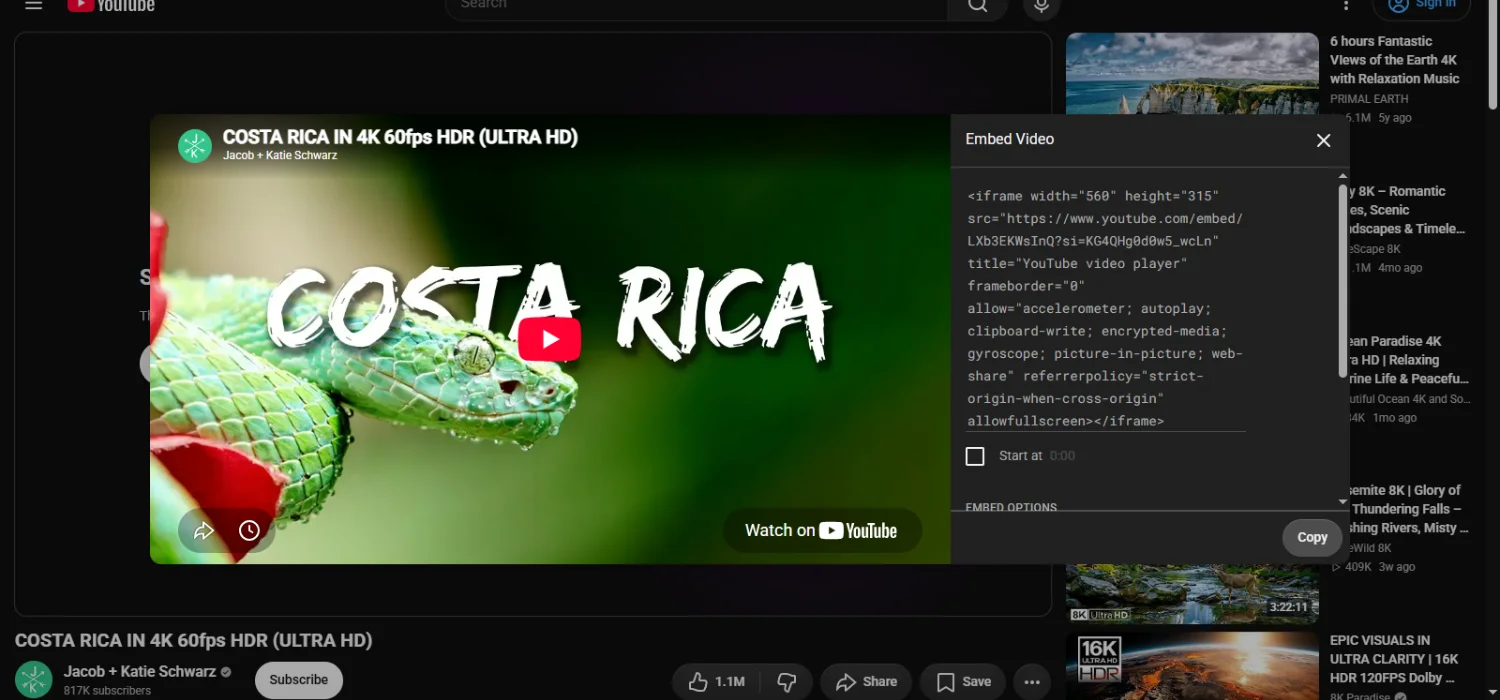
Task: Subscribe to Jacob + Katie Schwarz
Action: point(299,680)
